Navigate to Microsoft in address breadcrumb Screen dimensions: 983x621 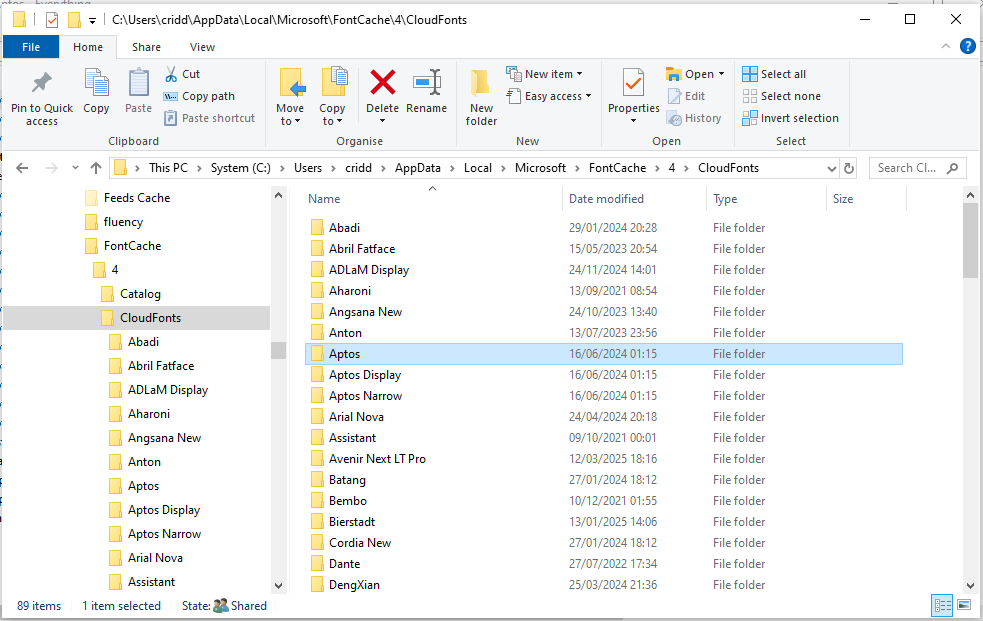pos(540,168)
